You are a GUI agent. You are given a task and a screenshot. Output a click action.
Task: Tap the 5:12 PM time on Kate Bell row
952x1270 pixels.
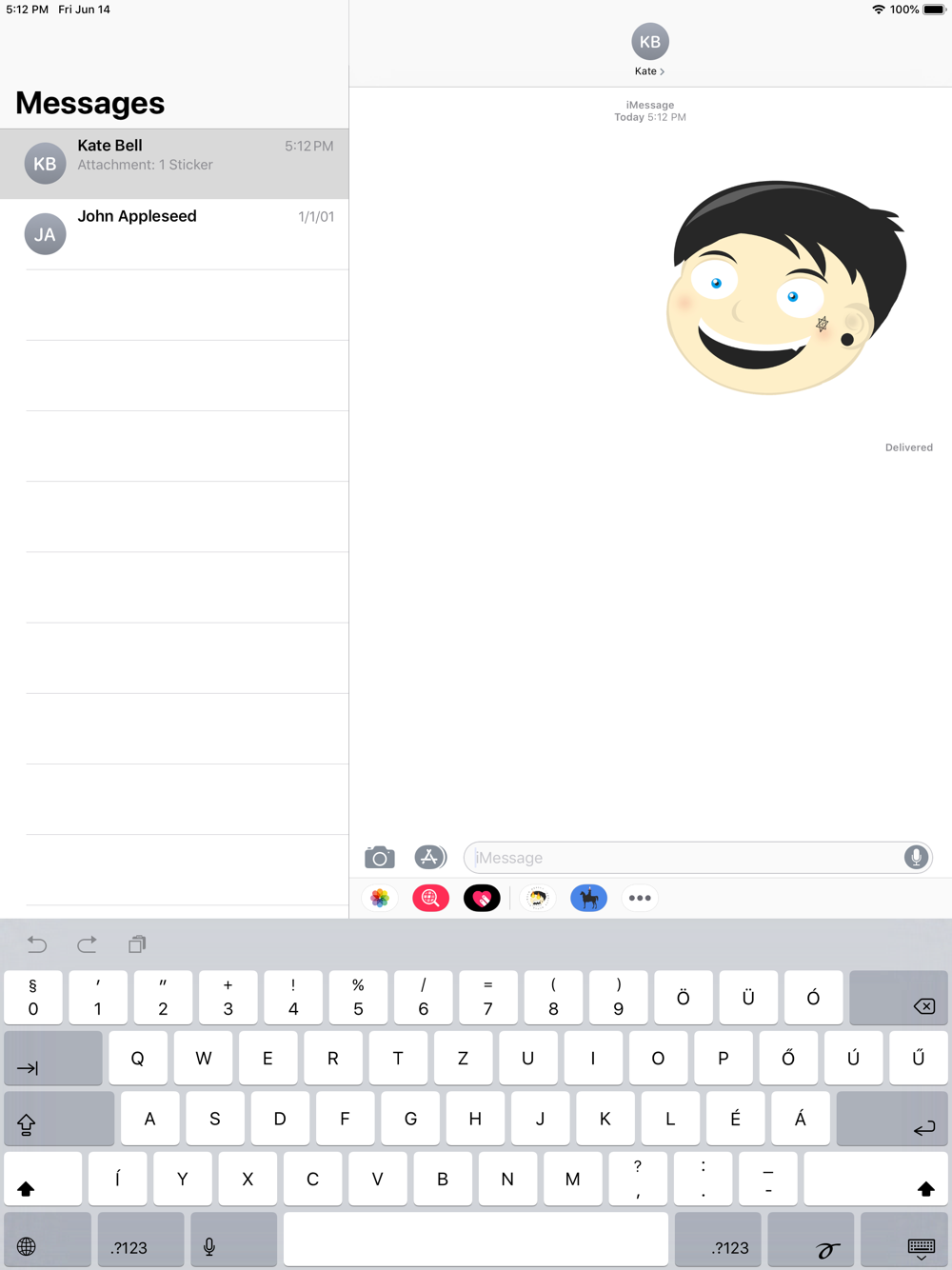(309, 147)
